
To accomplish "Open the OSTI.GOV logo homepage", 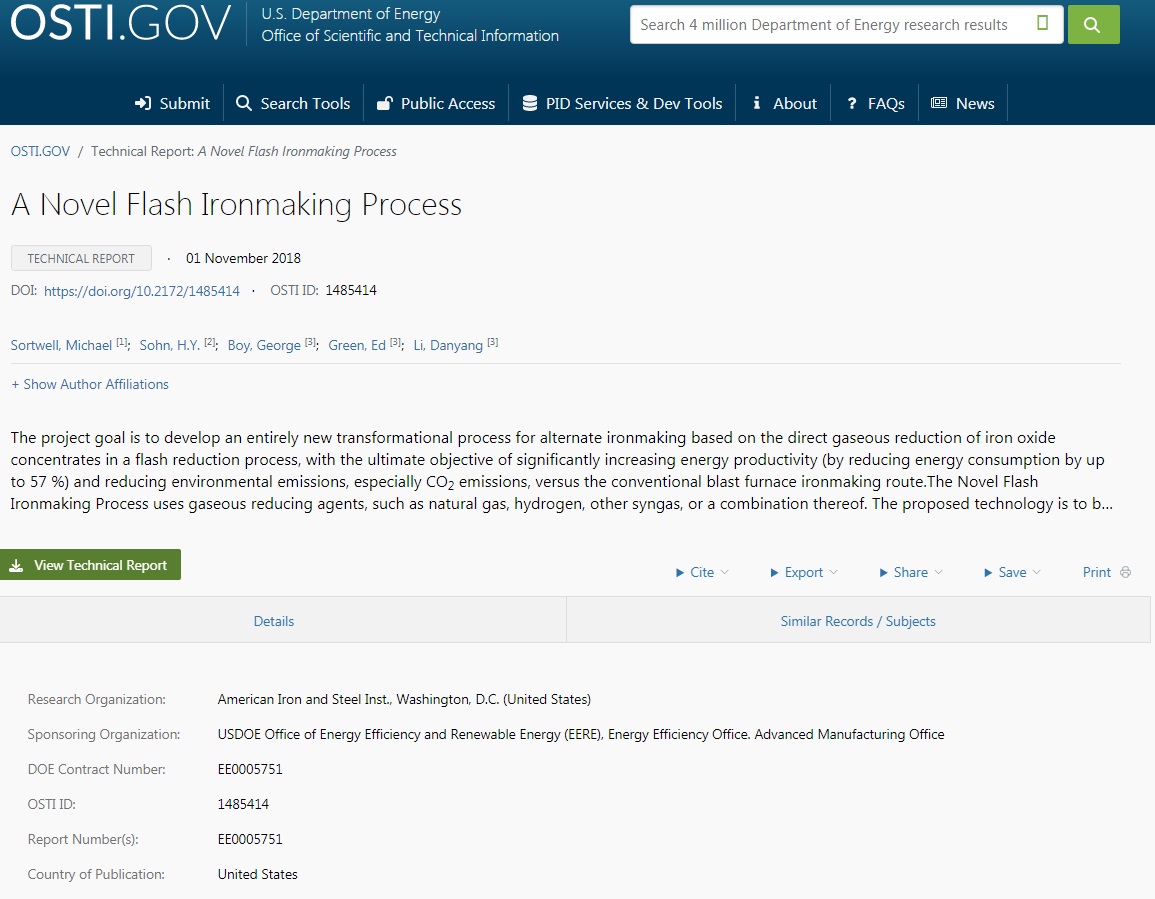I will 121,22.
